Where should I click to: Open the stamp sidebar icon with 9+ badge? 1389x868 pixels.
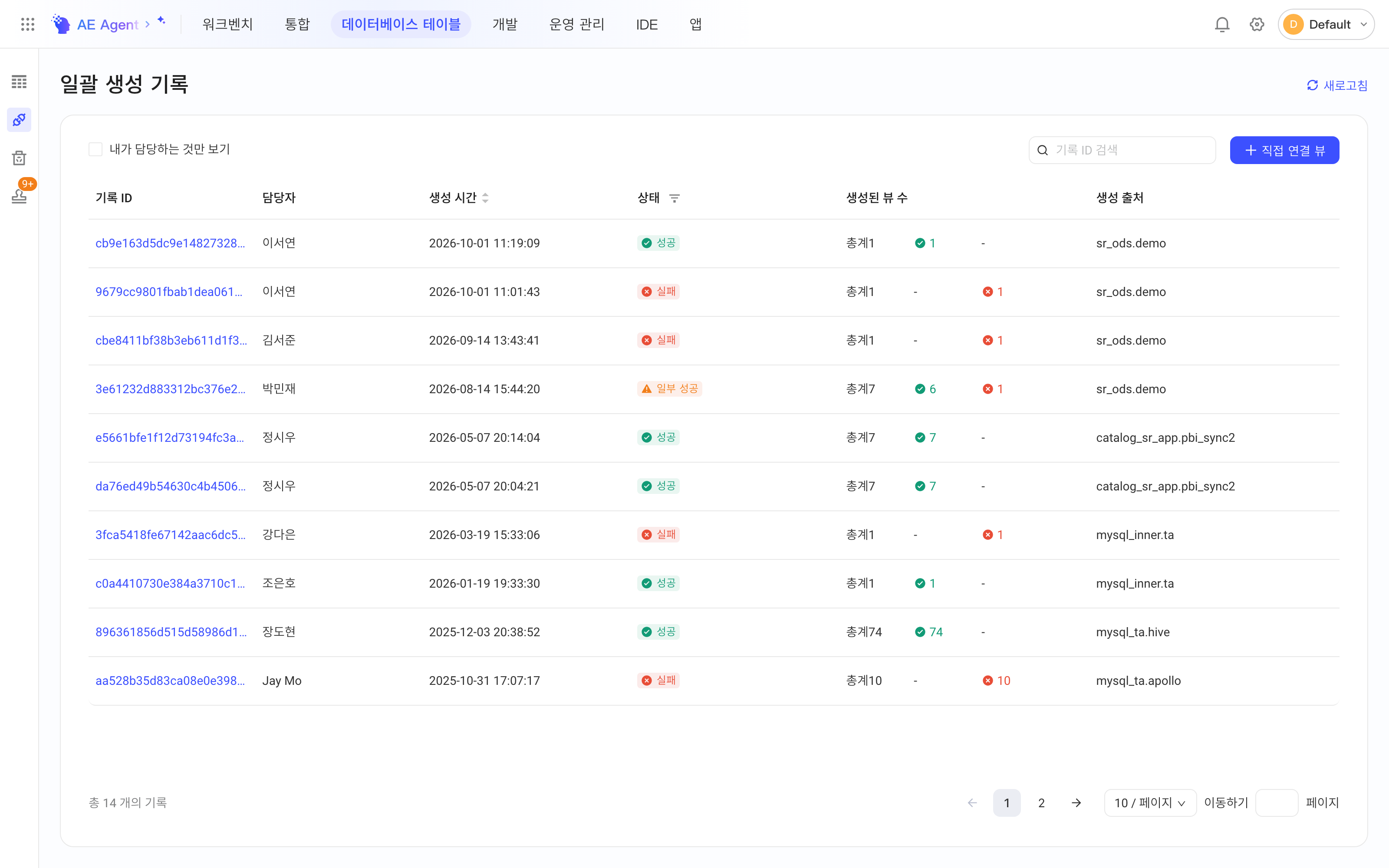click(19, 196)
